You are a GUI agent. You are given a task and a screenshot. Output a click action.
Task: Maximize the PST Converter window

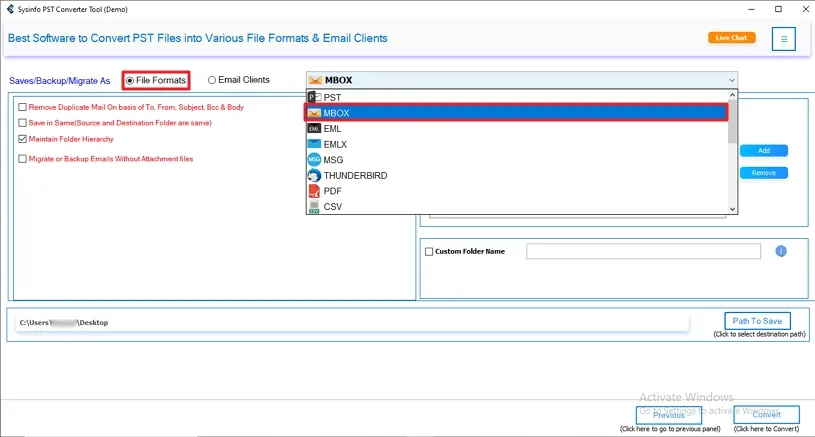778,9
